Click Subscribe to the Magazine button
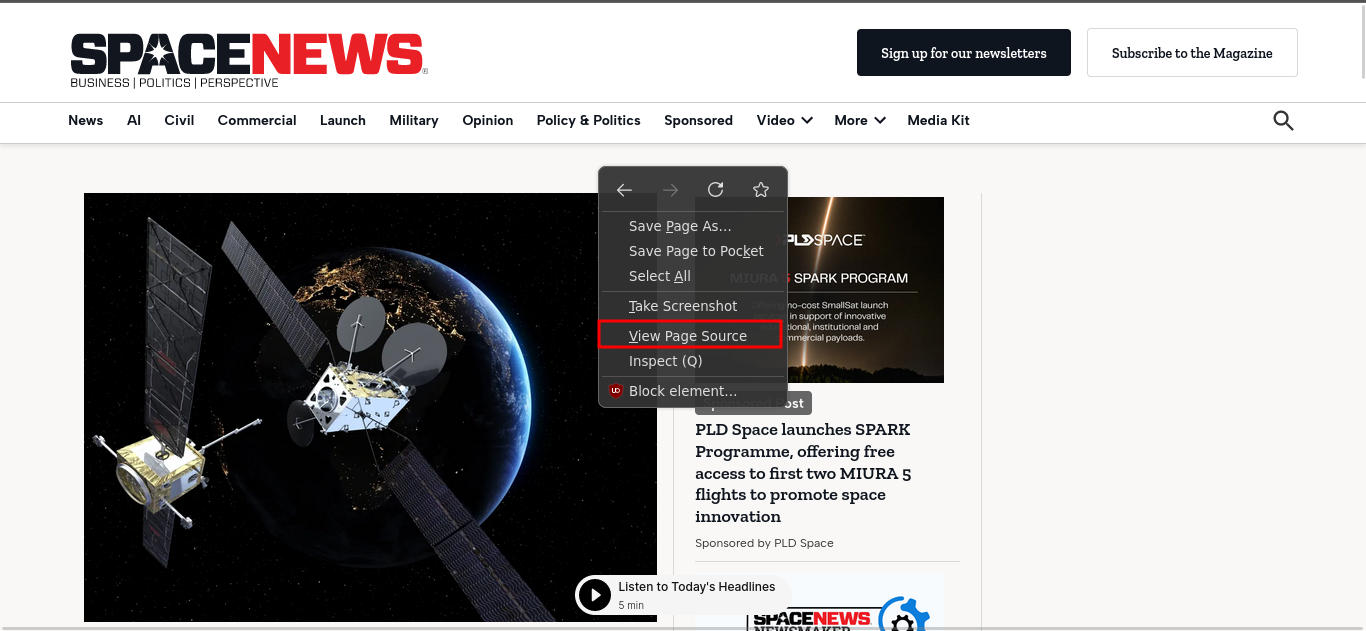Screen dimensions: 1366x631 [x=1192, y=53]
